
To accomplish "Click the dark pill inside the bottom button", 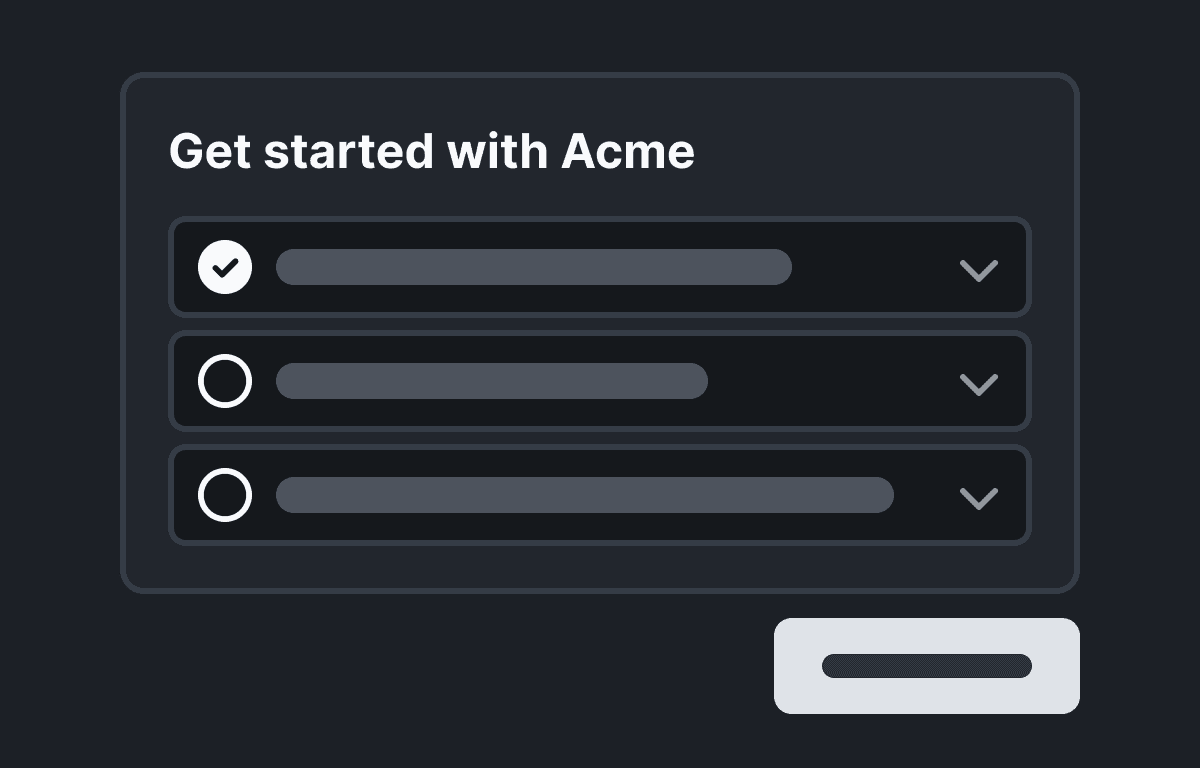I will click(x=927, y=665).
